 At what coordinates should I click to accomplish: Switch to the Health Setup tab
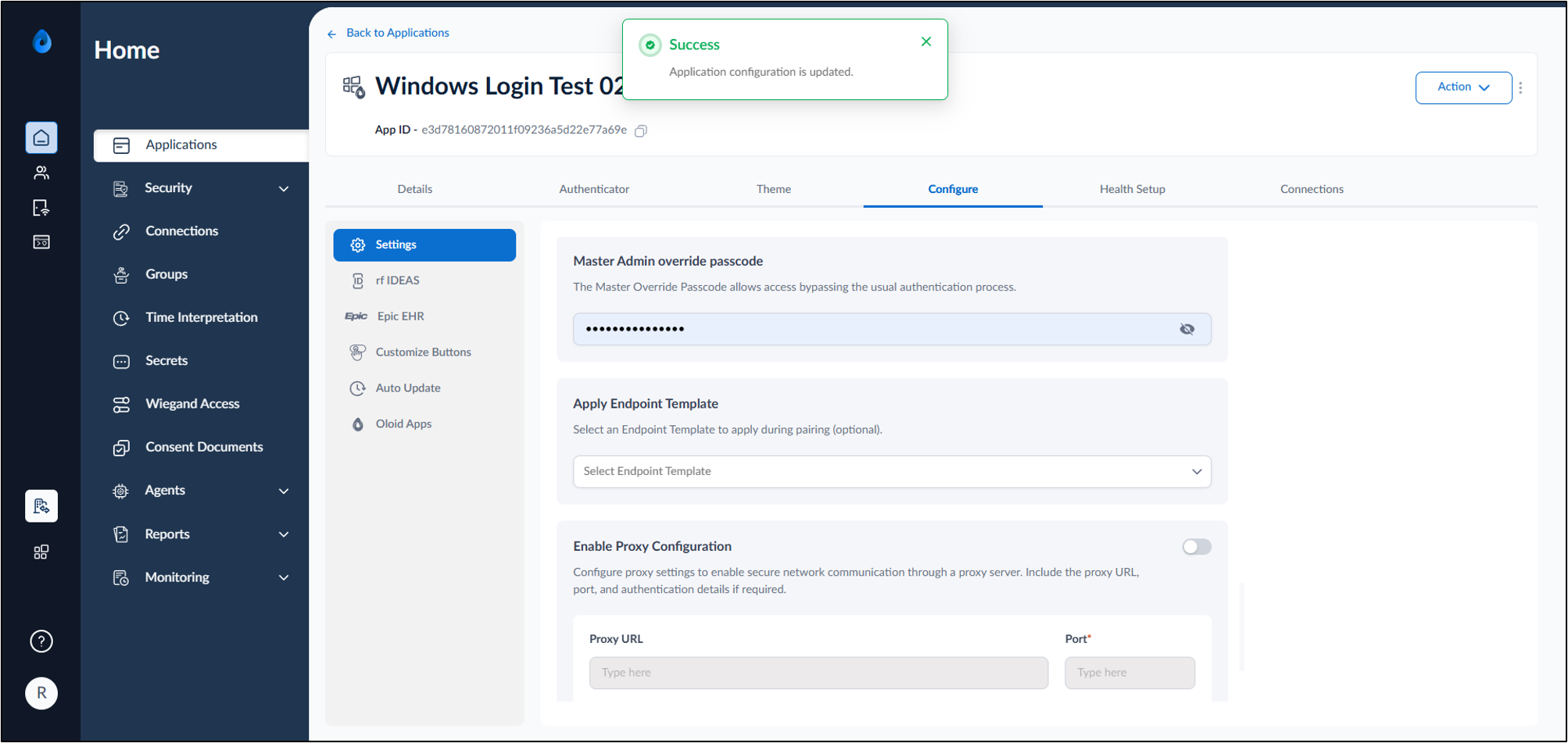pos(1133,189)
